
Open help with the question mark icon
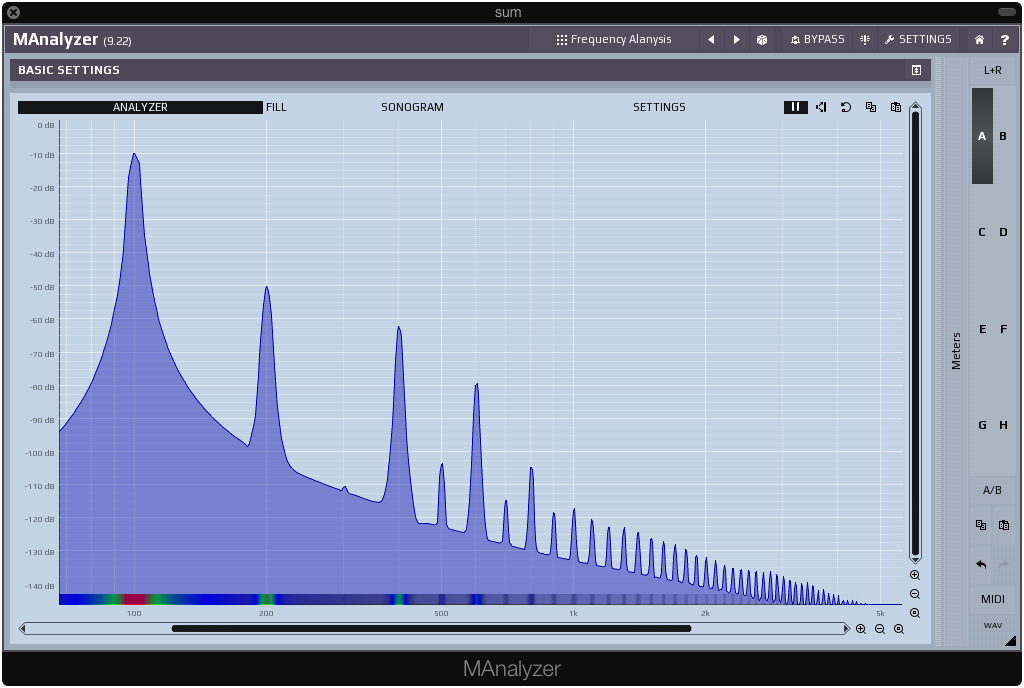tap(1004, 40)
